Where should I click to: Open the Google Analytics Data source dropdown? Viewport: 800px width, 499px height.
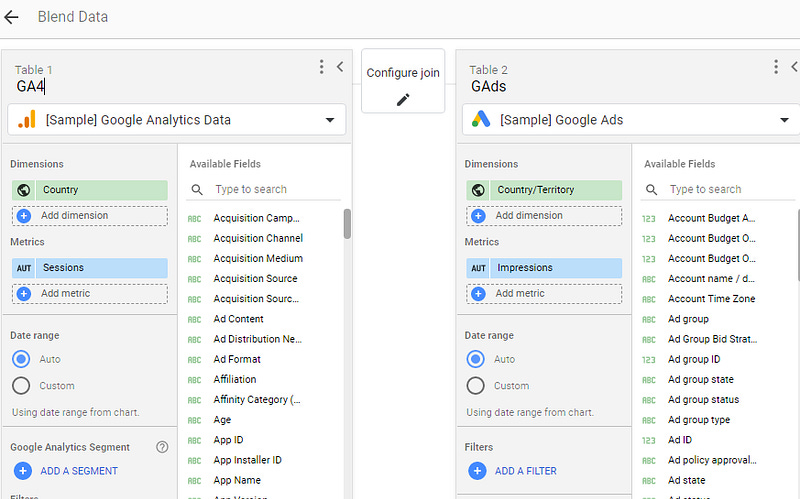point(330,120)
